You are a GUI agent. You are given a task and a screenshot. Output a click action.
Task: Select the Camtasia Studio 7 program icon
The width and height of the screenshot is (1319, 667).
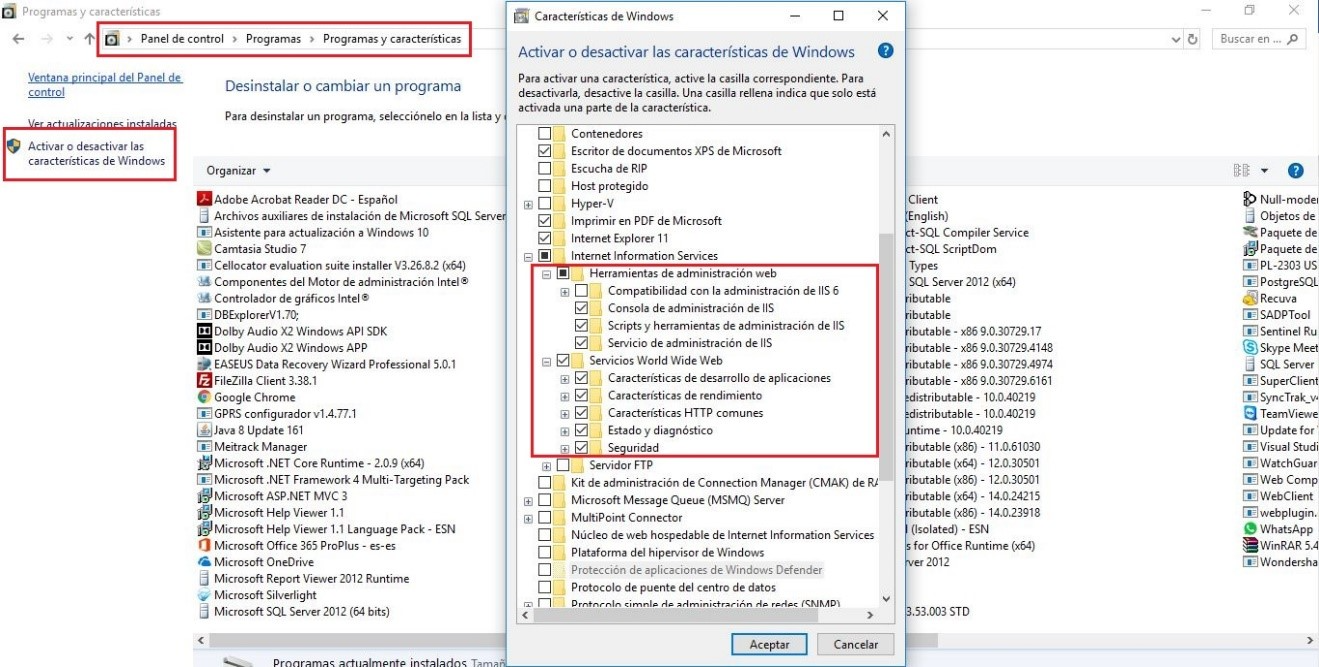(205, 248)
